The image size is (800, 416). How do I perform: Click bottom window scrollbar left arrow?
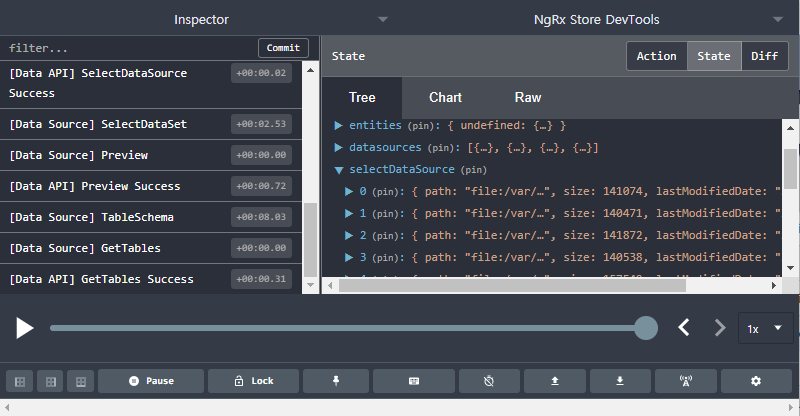click(x=7, y=407)
